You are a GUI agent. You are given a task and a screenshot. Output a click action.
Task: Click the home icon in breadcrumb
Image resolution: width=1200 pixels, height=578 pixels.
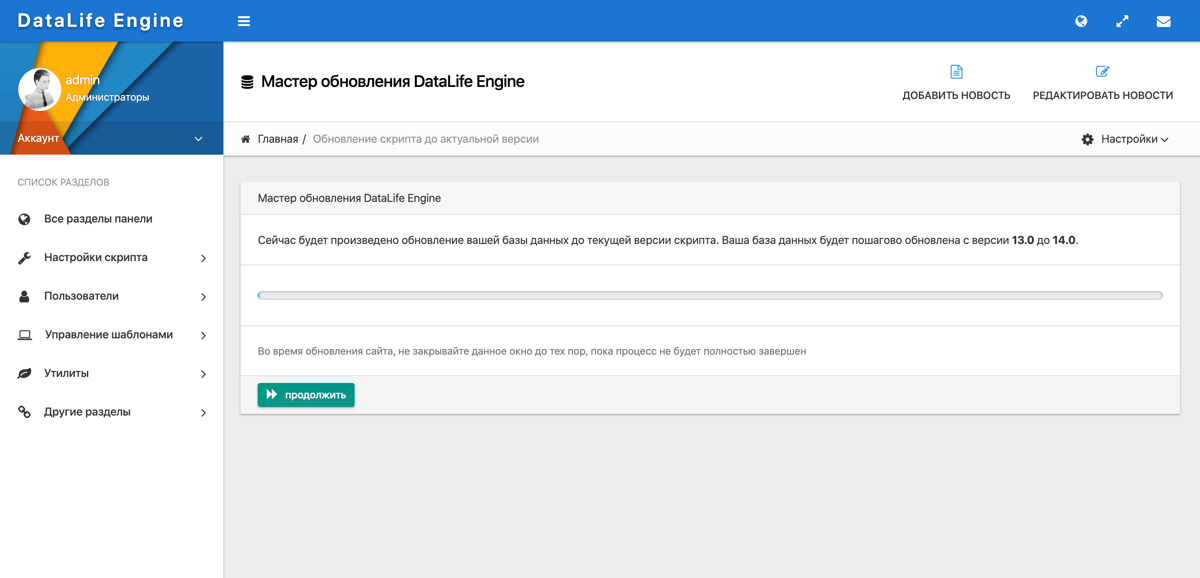click(246, 139)
